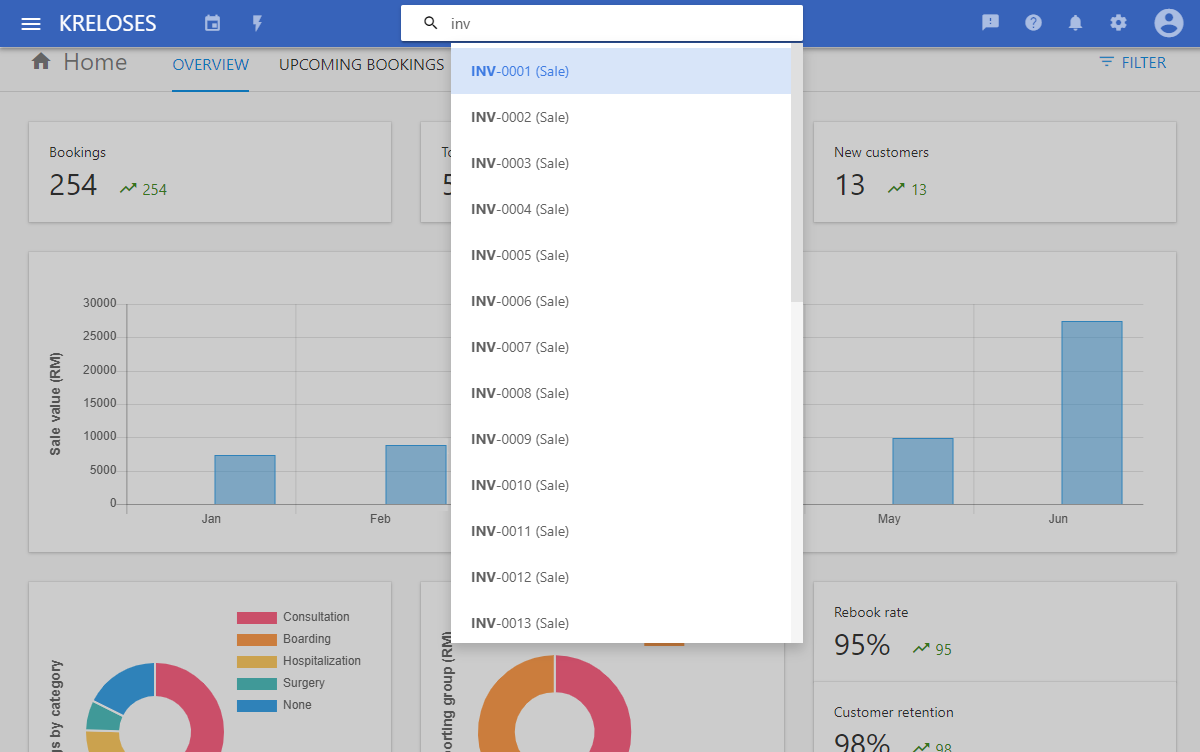Image resolution: width=1200 pixels, height=752 pixels.
Task: Open the feedback message icon
Action: click(990, 23)
